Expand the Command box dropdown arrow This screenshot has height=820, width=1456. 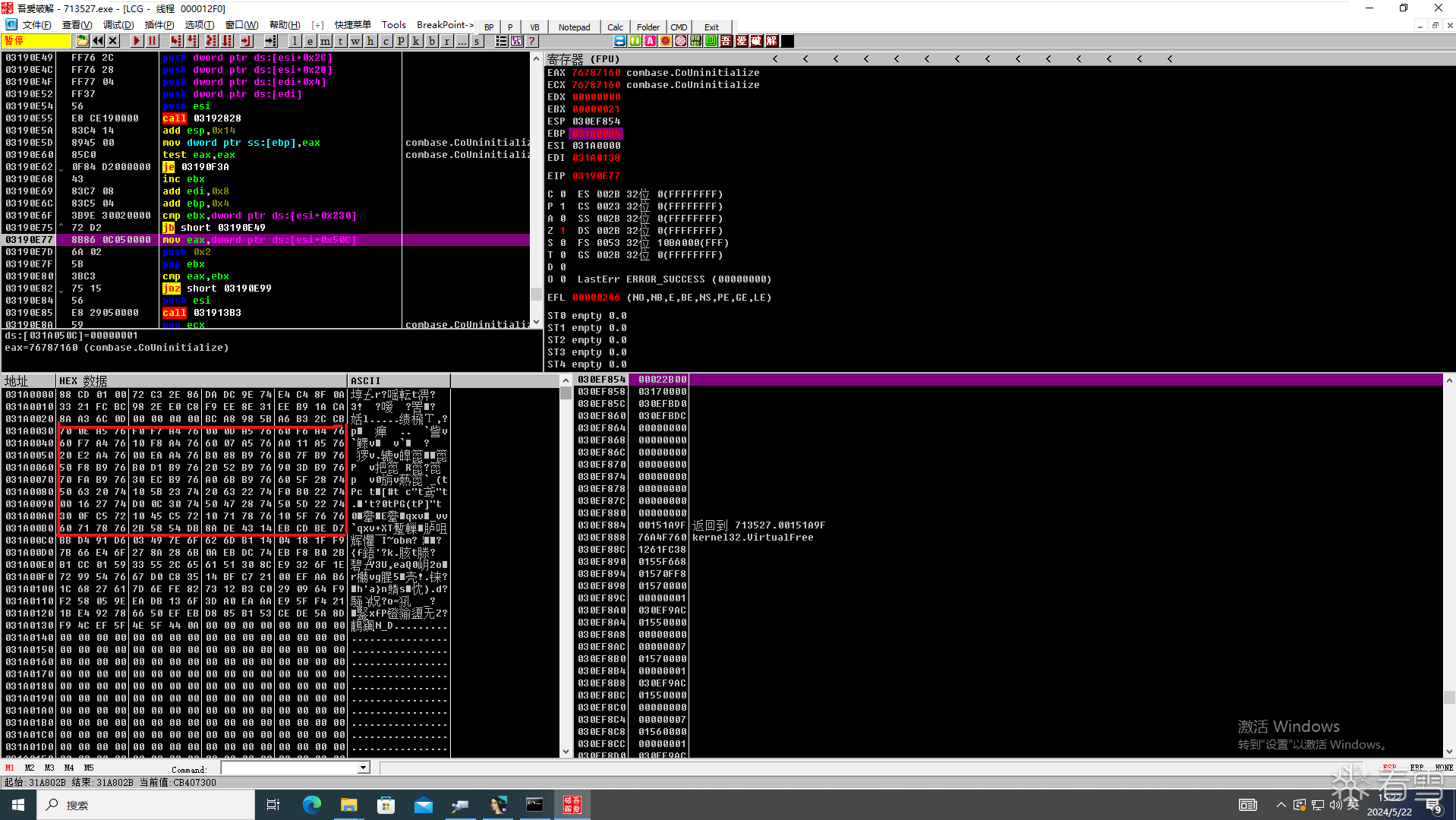363,768
